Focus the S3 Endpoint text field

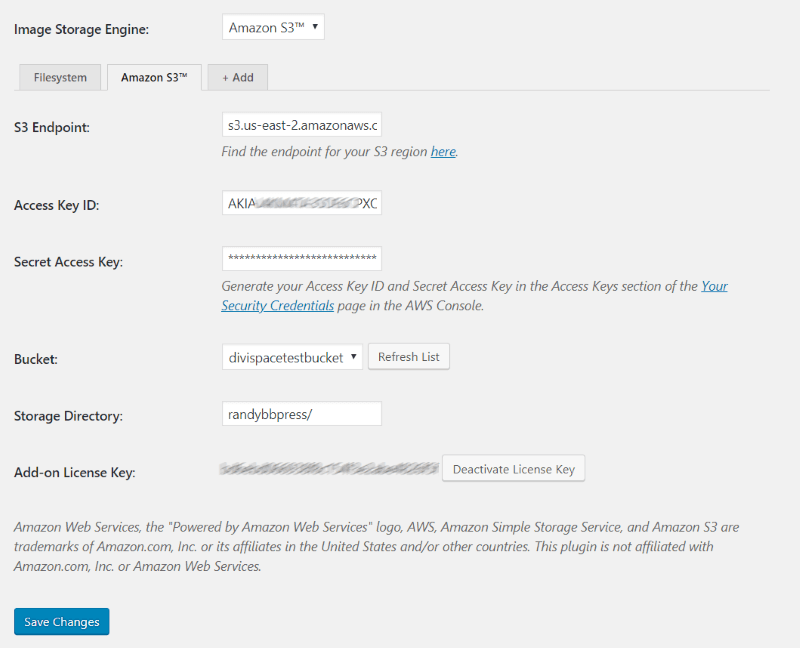[x=301, y=125]
